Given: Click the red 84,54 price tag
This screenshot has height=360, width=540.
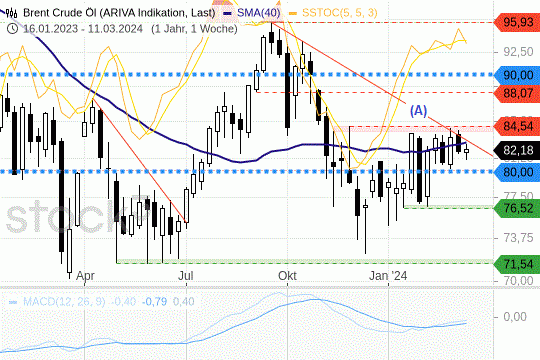Looking at the screenshot, I should click(517, 126).
